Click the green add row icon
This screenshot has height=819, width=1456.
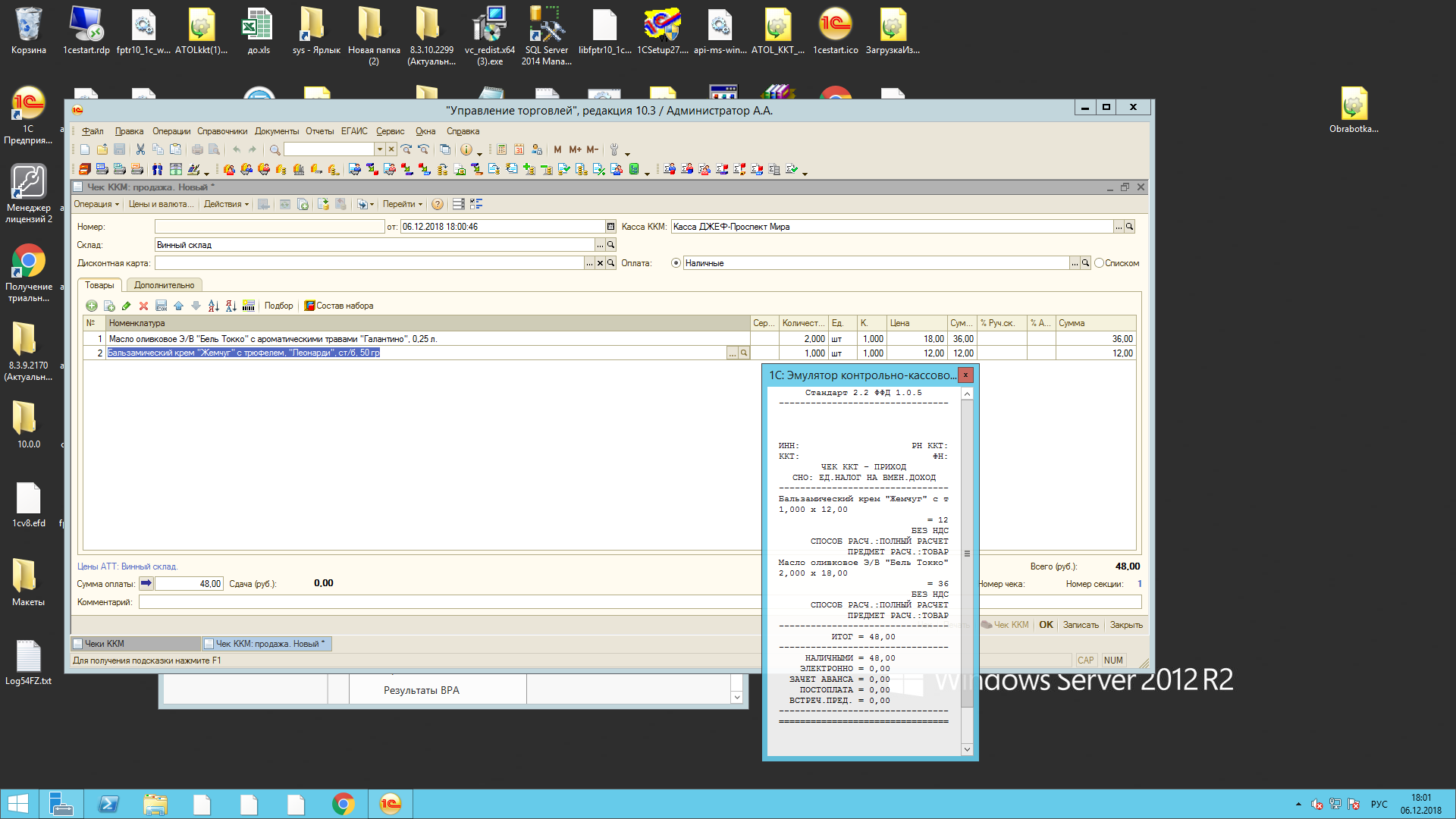coord(92,306)
